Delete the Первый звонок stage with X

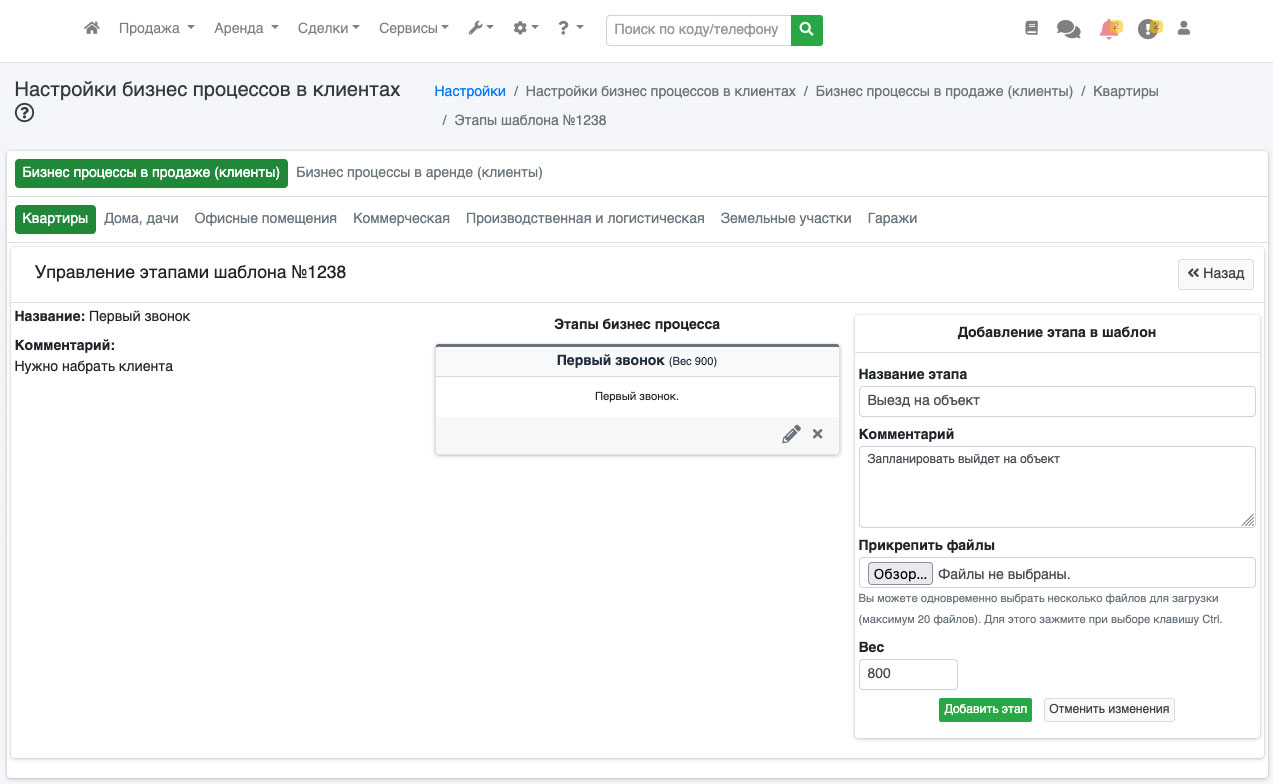tap(818, 434)
